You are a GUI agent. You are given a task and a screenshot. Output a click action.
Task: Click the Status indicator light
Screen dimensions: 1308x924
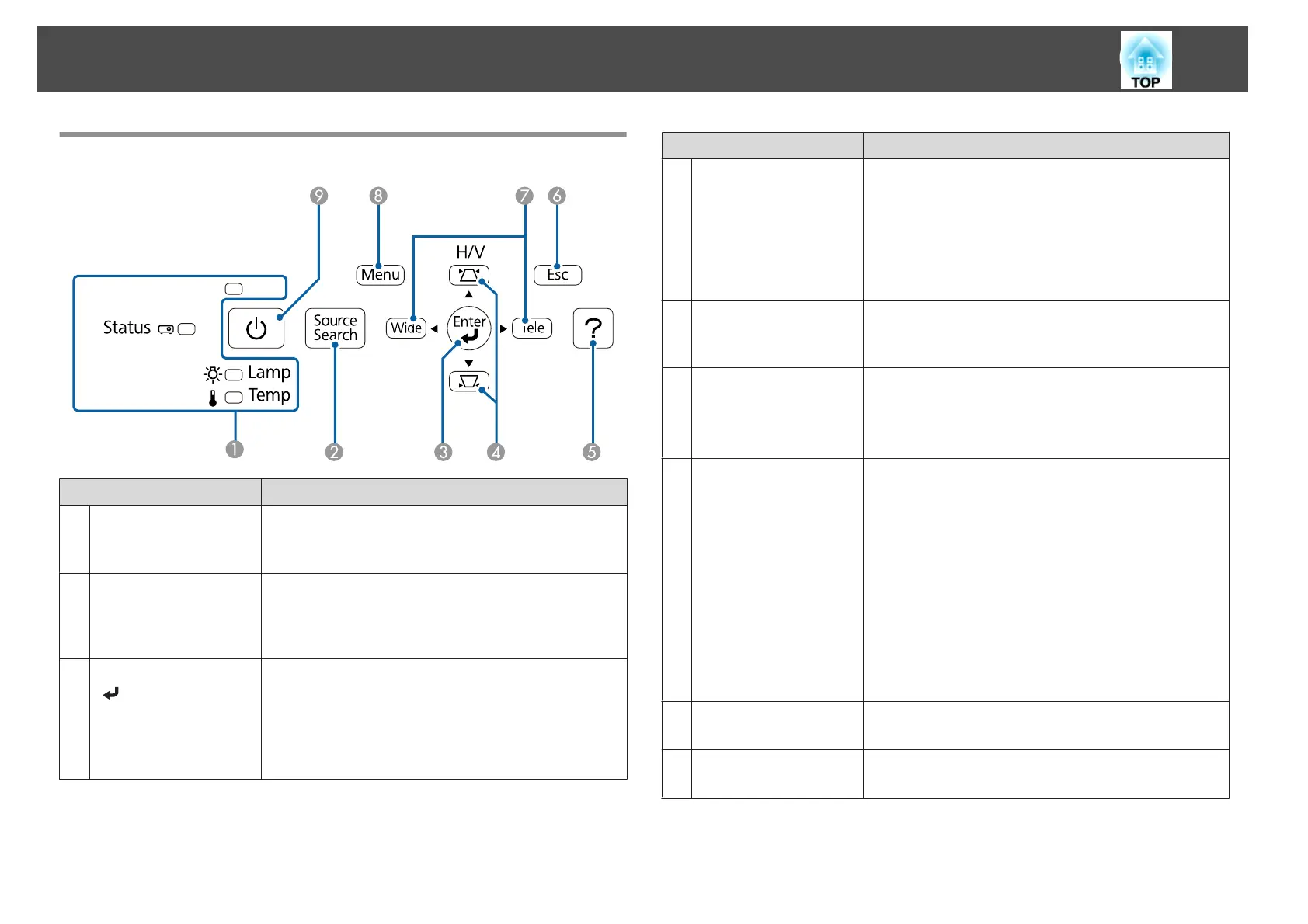186,329
